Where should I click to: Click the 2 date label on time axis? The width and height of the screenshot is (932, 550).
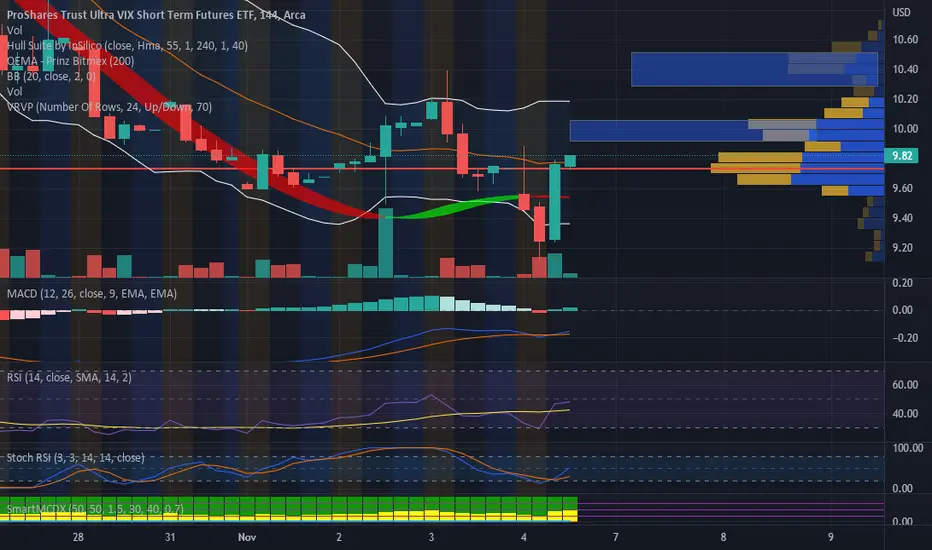tap(339, 537)
